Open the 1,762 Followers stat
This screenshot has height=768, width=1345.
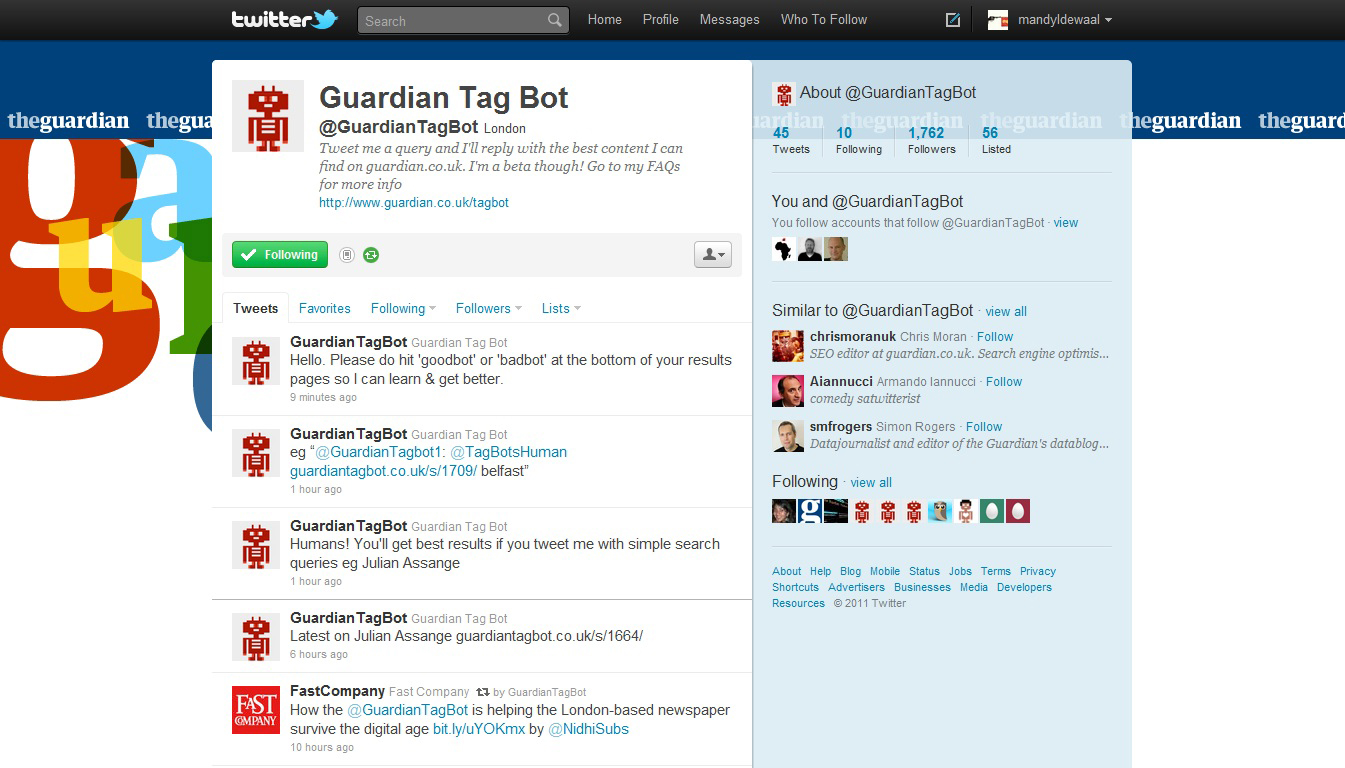coord(932,141)
